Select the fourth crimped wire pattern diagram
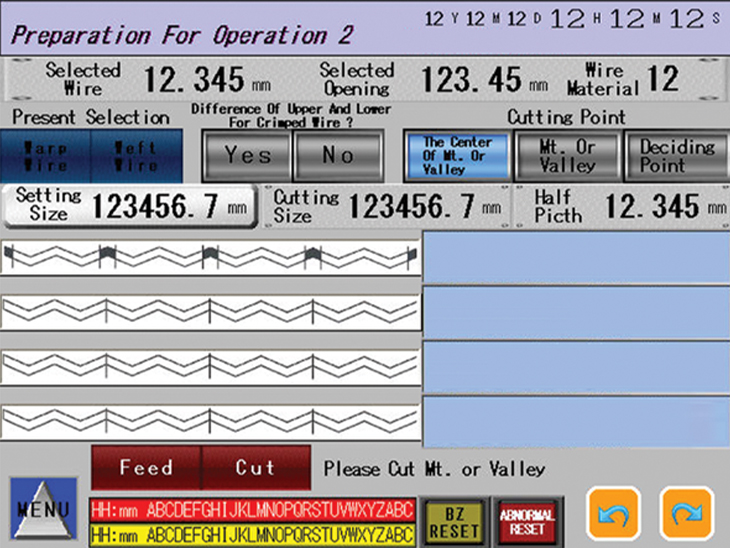Screen dimensions: 730x548 [x=211, y=419]
